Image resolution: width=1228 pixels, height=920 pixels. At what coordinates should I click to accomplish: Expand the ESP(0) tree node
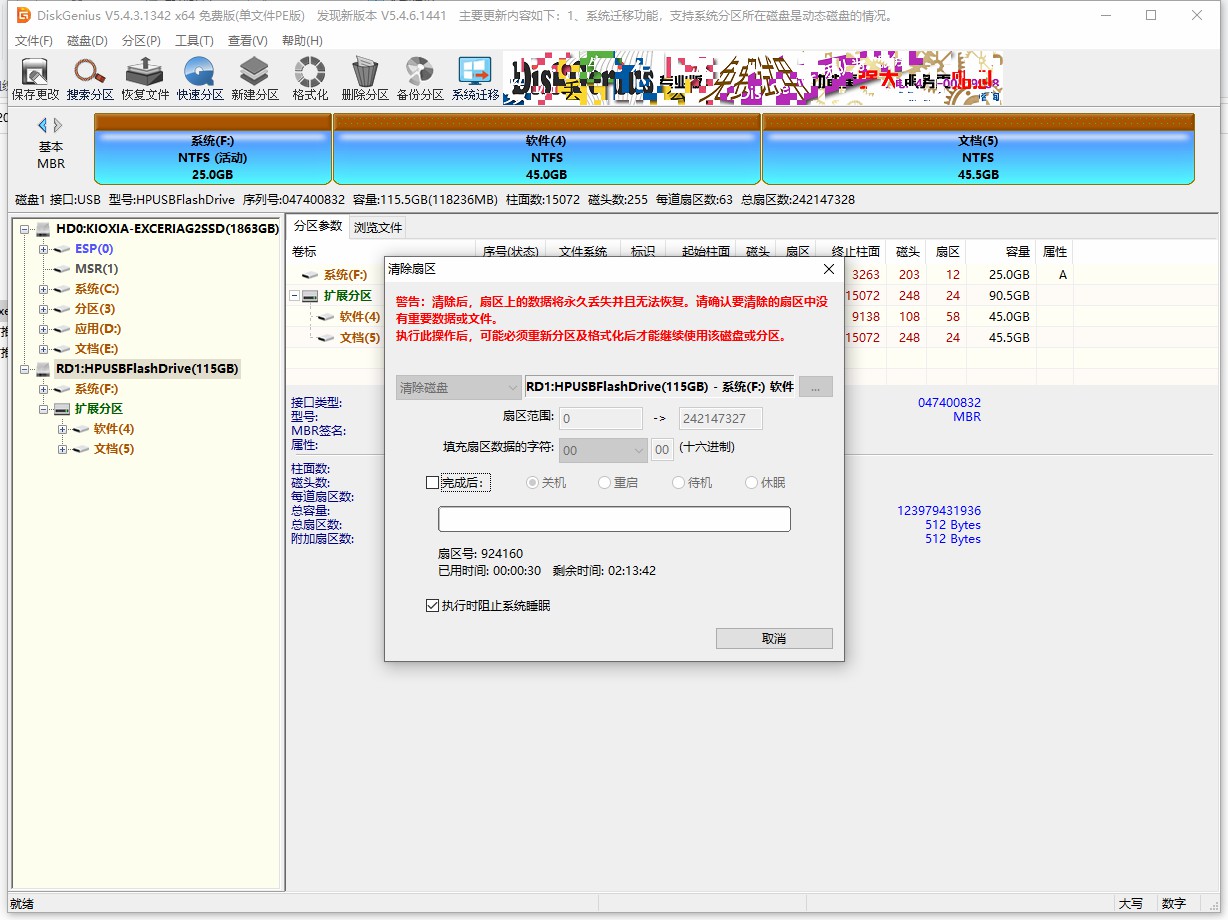click(44, 248)
